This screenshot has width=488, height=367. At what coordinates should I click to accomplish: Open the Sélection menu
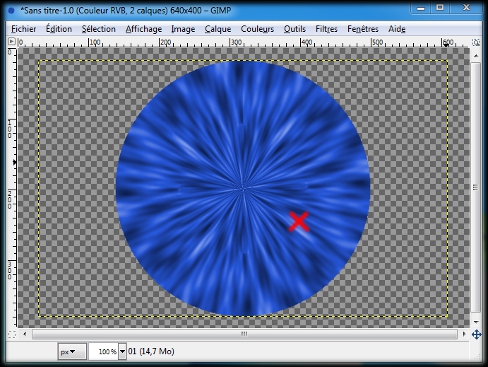99,29
